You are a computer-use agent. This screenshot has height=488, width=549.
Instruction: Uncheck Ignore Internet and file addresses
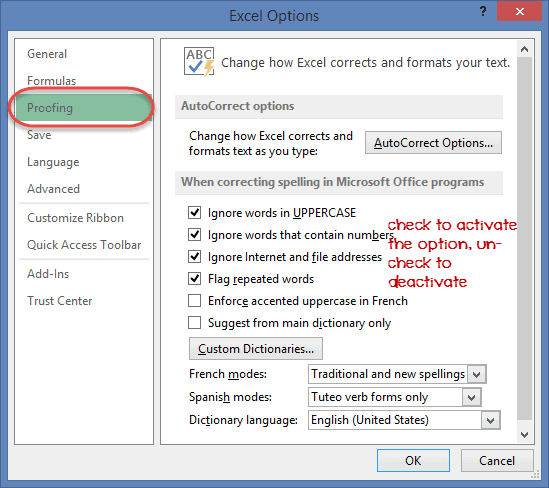(195, 257)
